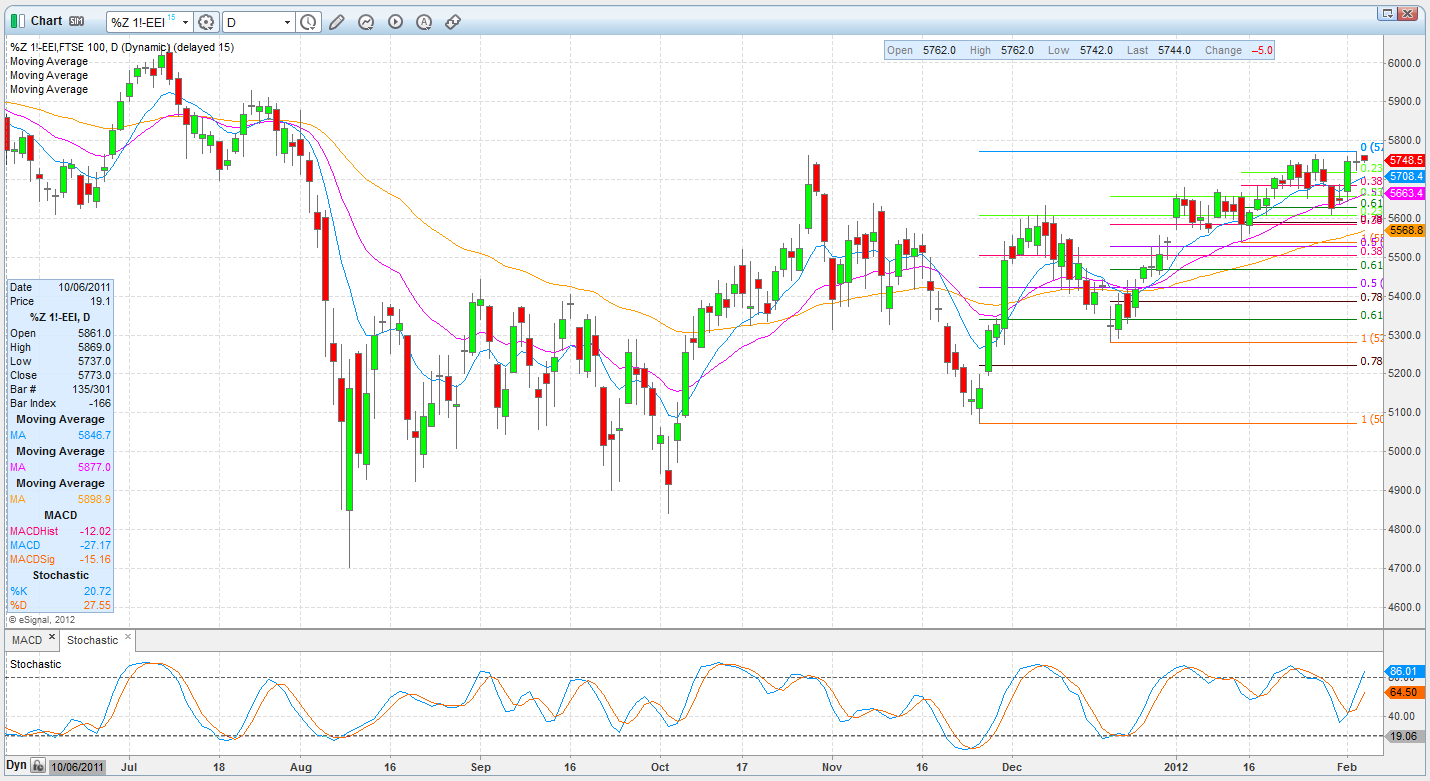Screen dimensions: 1430x781
Task: Click the orange 64.50 stochastic value marker
Action: pyautogui.click(x=1404, y=692)
